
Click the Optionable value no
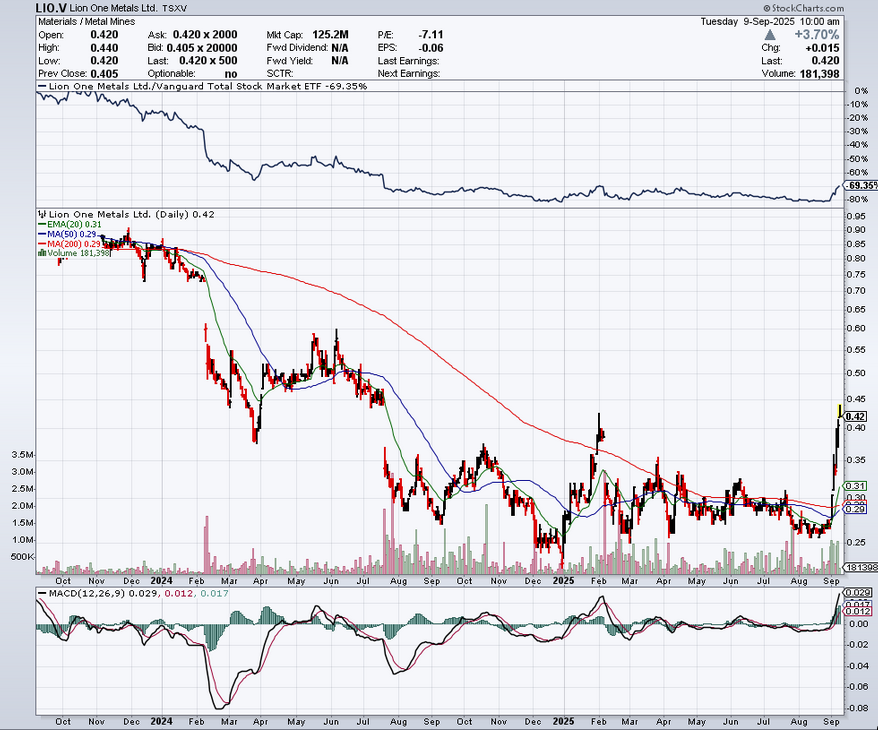(x=231, y=73)
